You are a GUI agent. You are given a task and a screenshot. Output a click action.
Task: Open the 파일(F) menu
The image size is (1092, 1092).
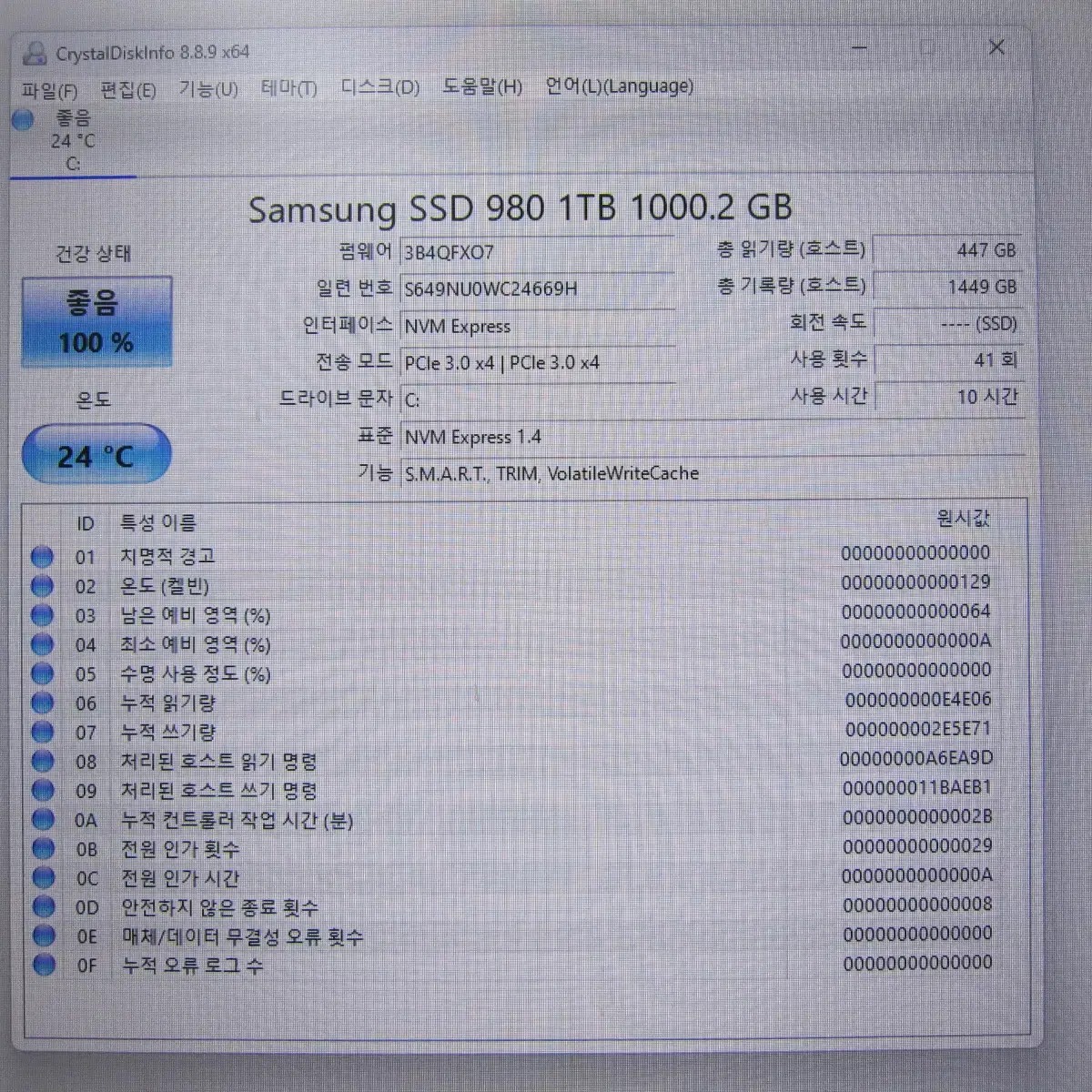pos(49,90)
